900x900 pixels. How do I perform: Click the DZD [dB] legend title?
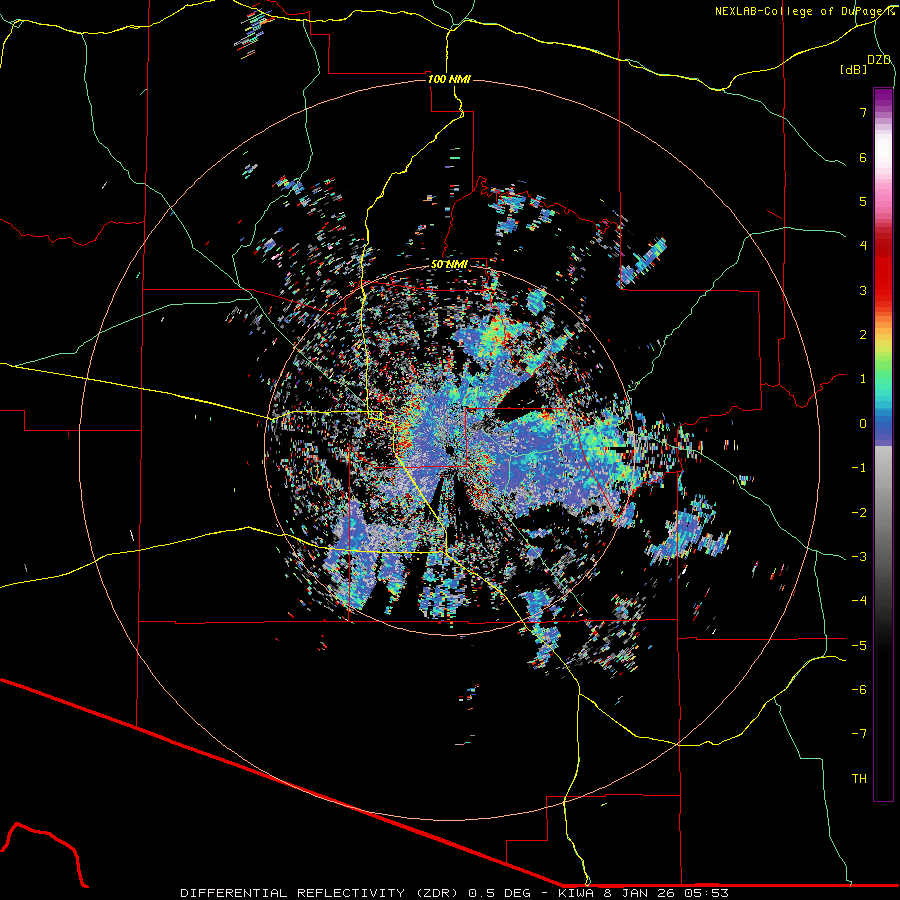tap(866, 64)
